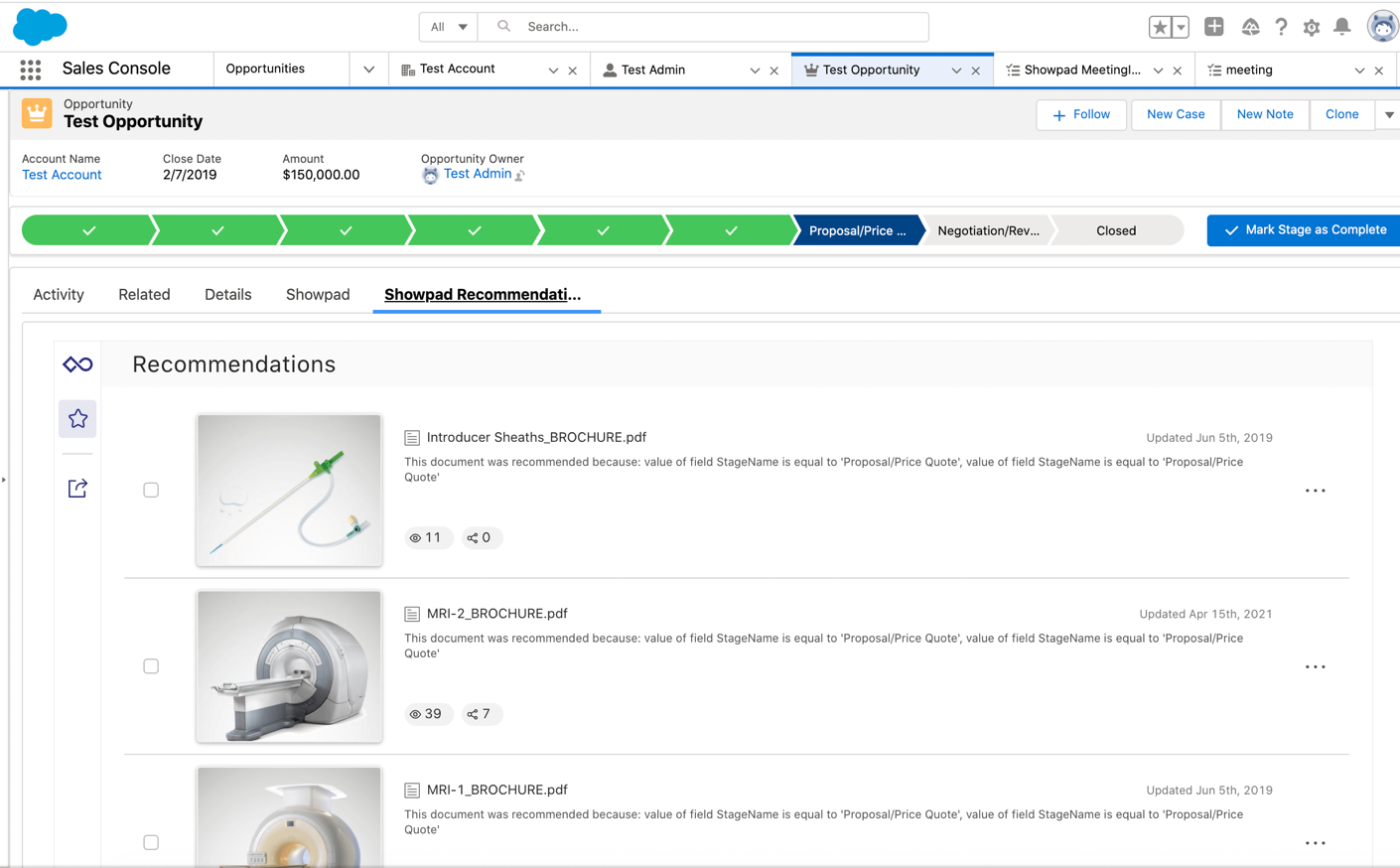Image resolution: width=1400 pixels, height=868 pixels.
Task: Open the notifications bell
Action: click(x=1341, y=27)
